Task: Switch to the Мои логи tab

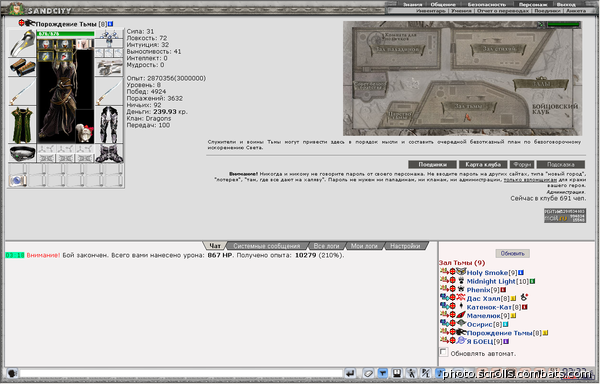Action: [x=364, y=246]
